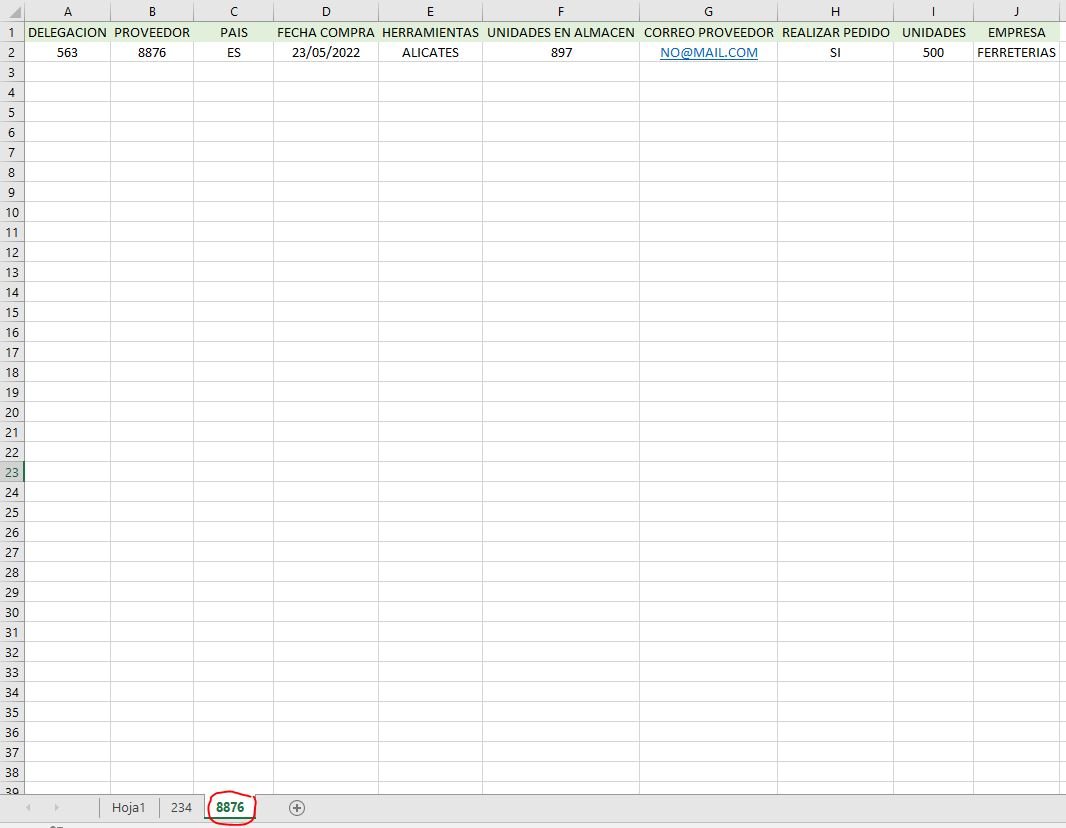This screenshot has height=828, width=1066.
Task: Select row 10 header
Action: [12, 212]
